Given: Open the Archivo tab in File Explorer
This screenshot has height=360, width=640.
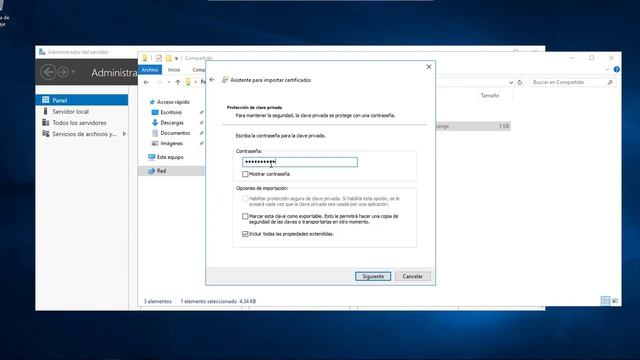Looking at the screenshot, I should pos(150,70).
